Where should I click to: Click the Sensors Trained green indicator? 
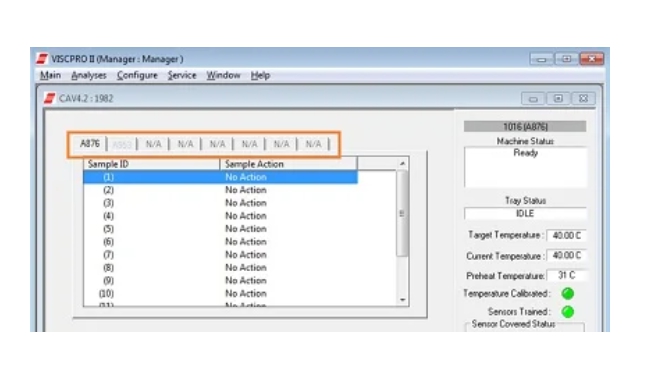pyautogui.click(x=568, y=312)
